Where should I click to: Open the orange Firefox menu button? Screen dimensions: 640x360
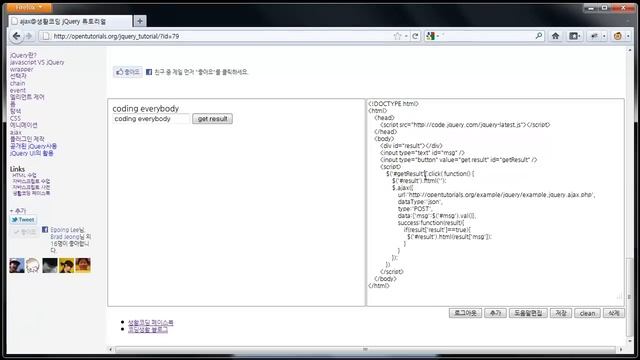coord(29,7)
